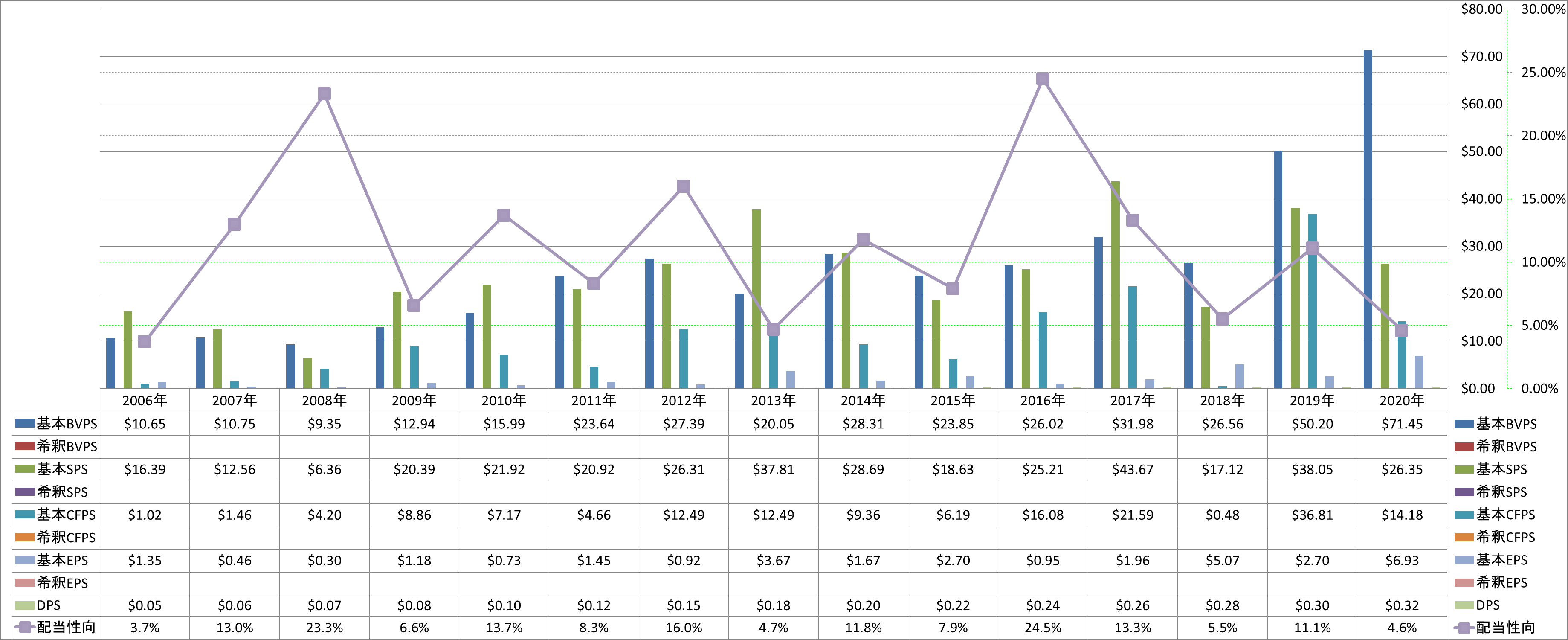
Task: Click the 2006年 payout ratio line marker
Action: pyautogui.click(x=144, y=342)
